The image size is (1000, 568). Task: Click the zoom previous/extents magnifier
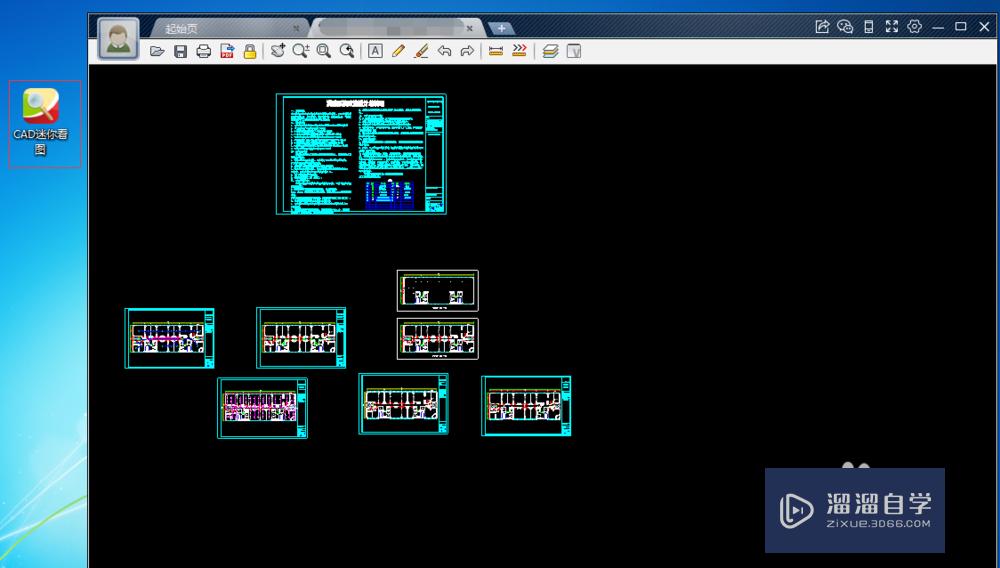coord(347,51)
